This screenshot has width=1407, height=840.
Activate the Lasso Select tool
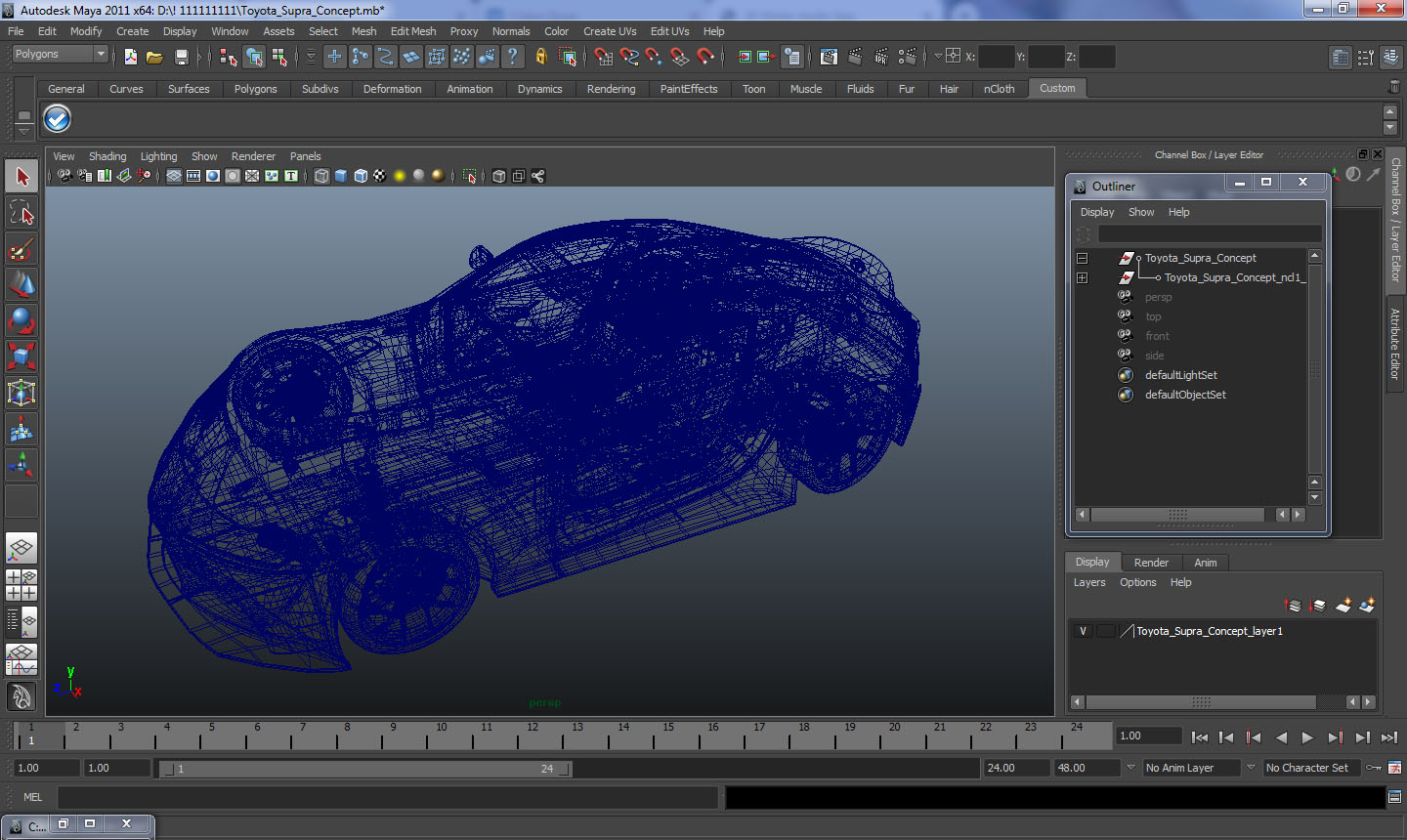pos(21,213)
